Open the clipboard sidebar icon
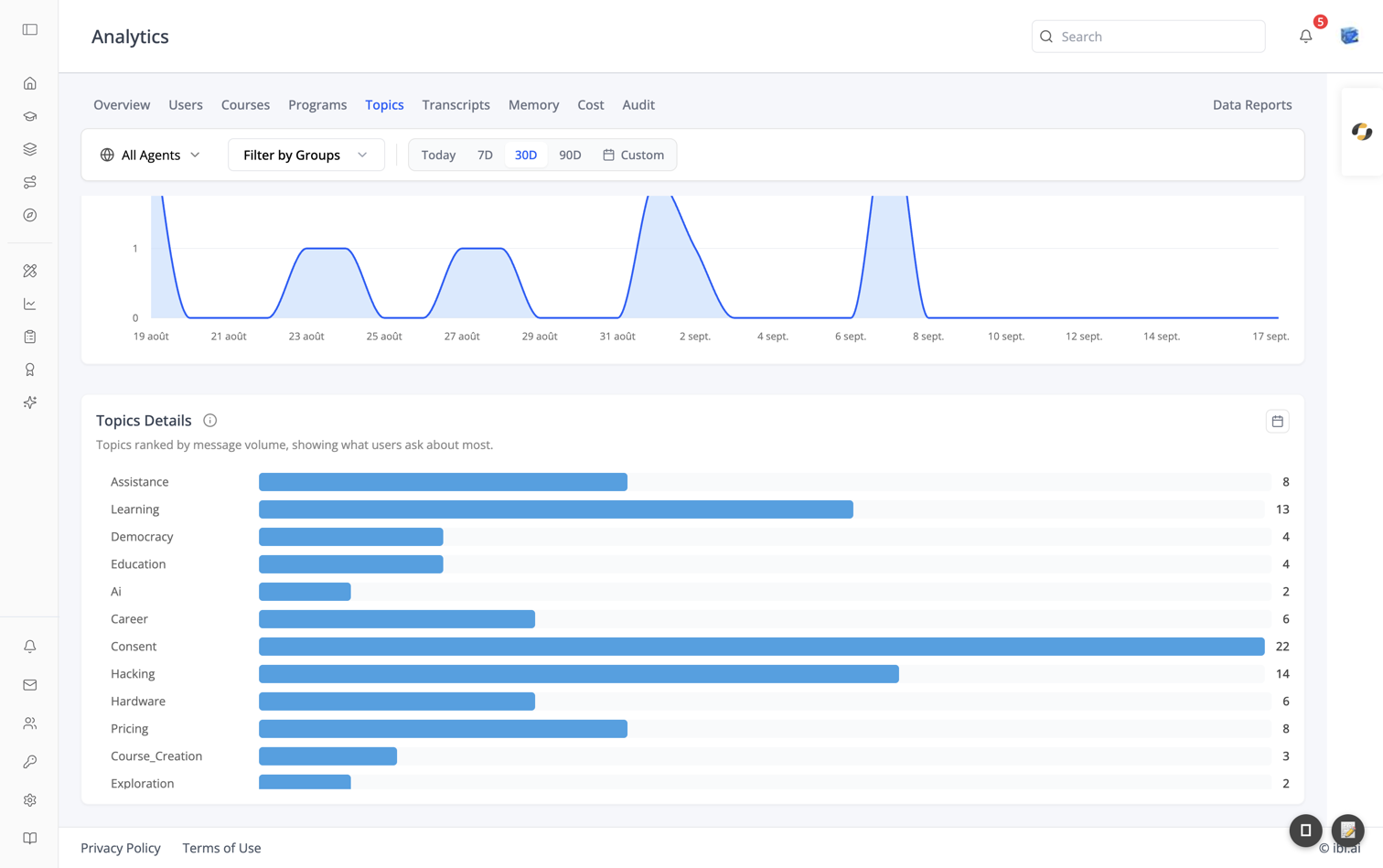1383x868 pixels. click(x=30, y=337)
